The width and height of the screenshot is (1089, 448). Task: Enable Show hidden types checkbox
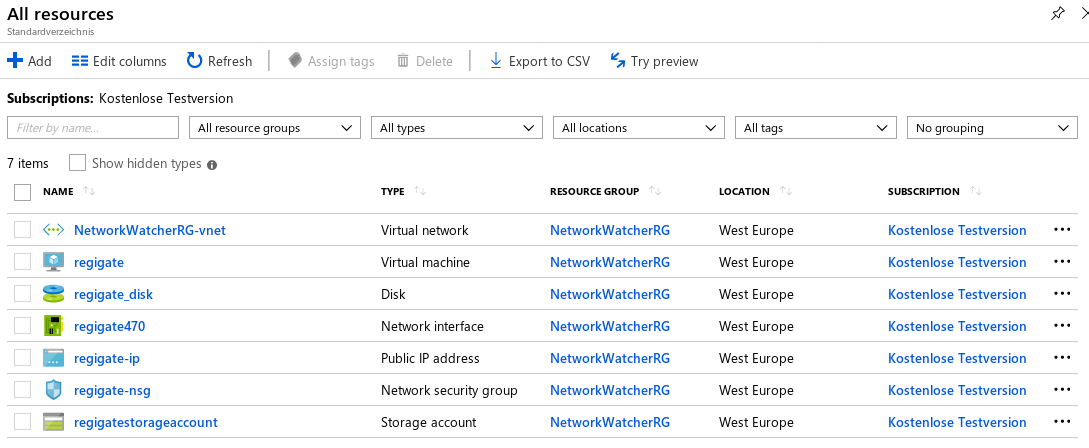tap(78, 163)
